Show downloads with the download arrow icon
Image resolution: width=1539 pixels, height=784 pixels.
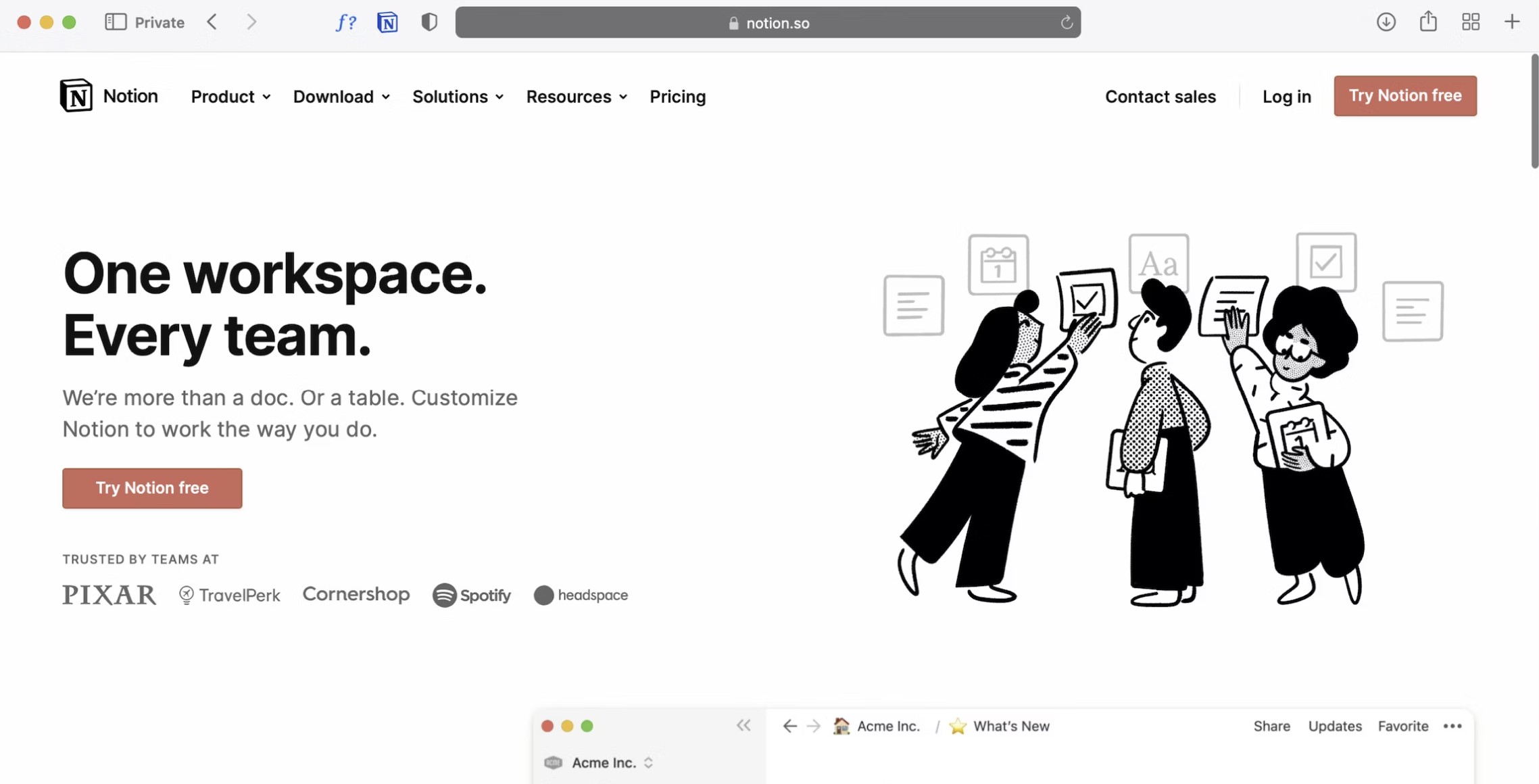click(1386, 22)
